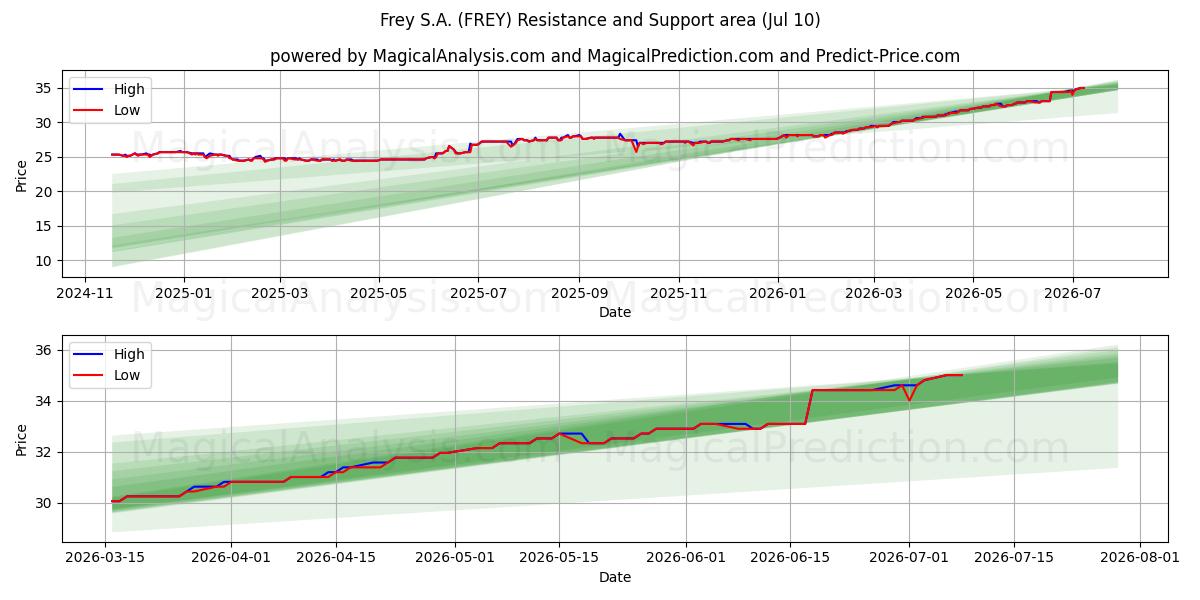This screenshot has height=600, width=1200.
Task: Click the '2026-04-15' x-axis label
Action: 335,560
